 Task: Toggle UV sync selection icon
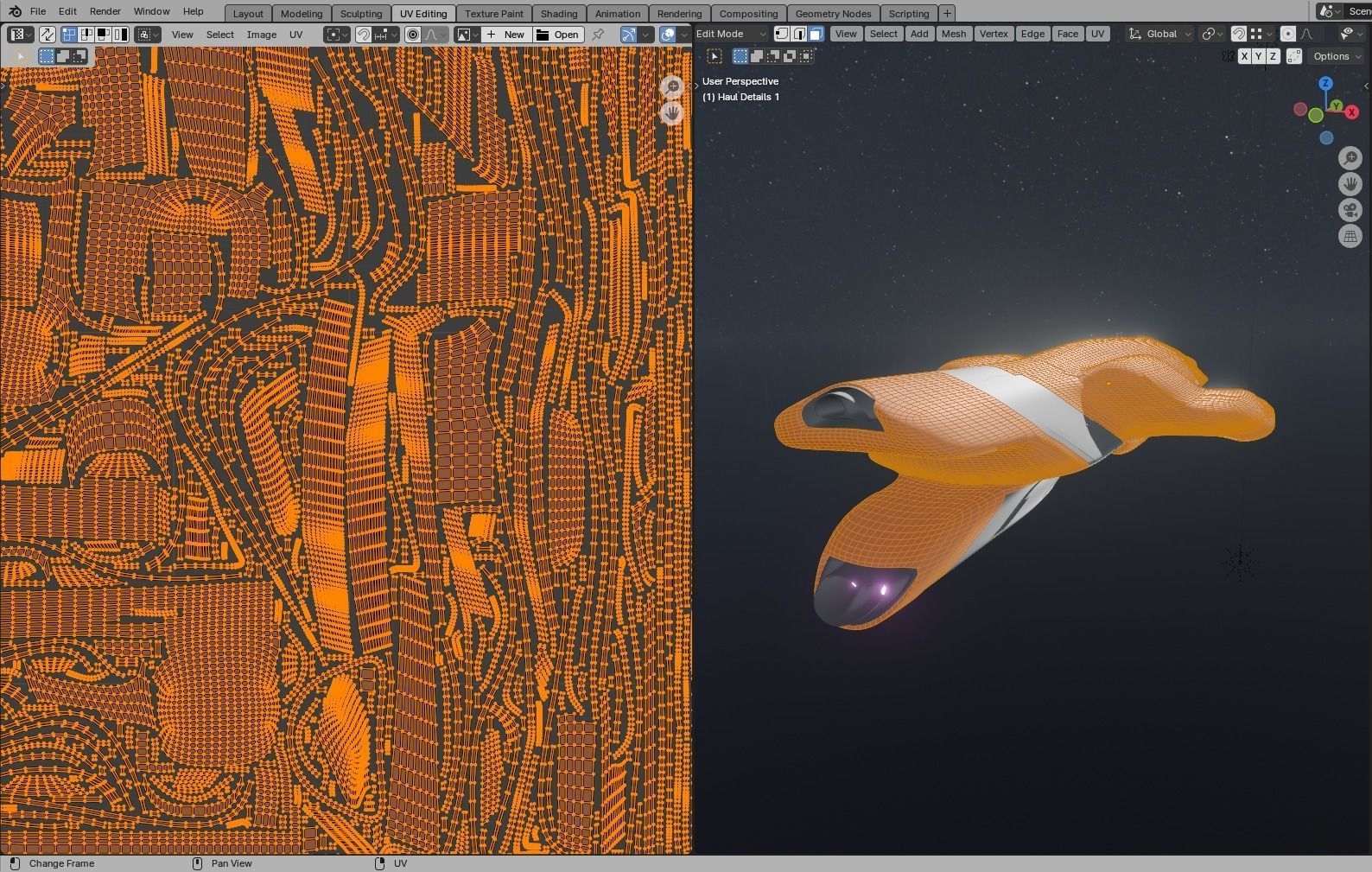pos(47,35)
